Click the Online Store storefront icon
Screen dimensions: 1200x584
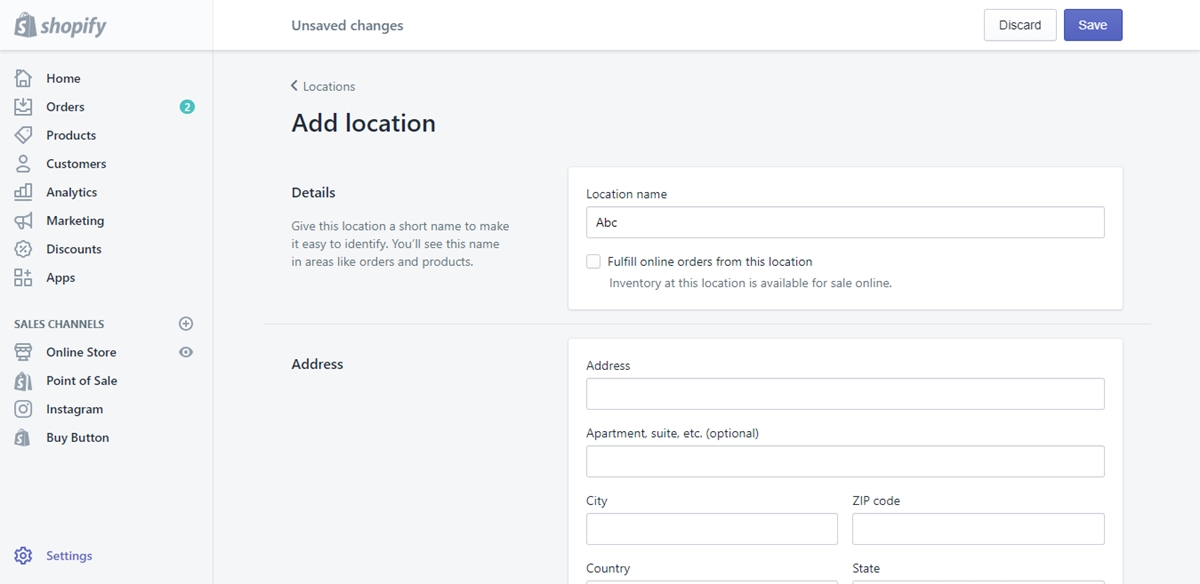[24, 352]
